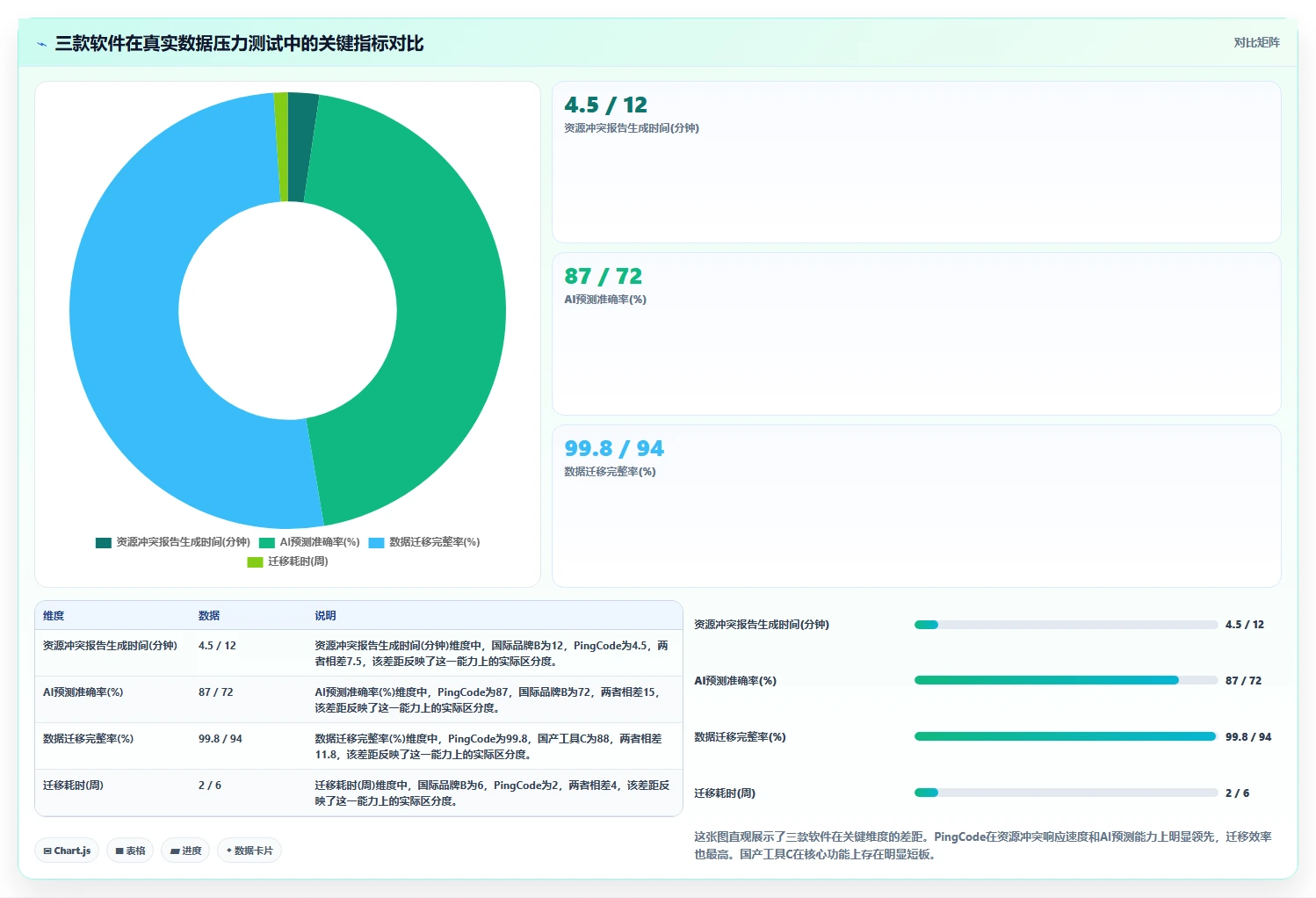
Task: Click the 资源冲突报告生成时间 progress bar
Action: pos(1066,625)
